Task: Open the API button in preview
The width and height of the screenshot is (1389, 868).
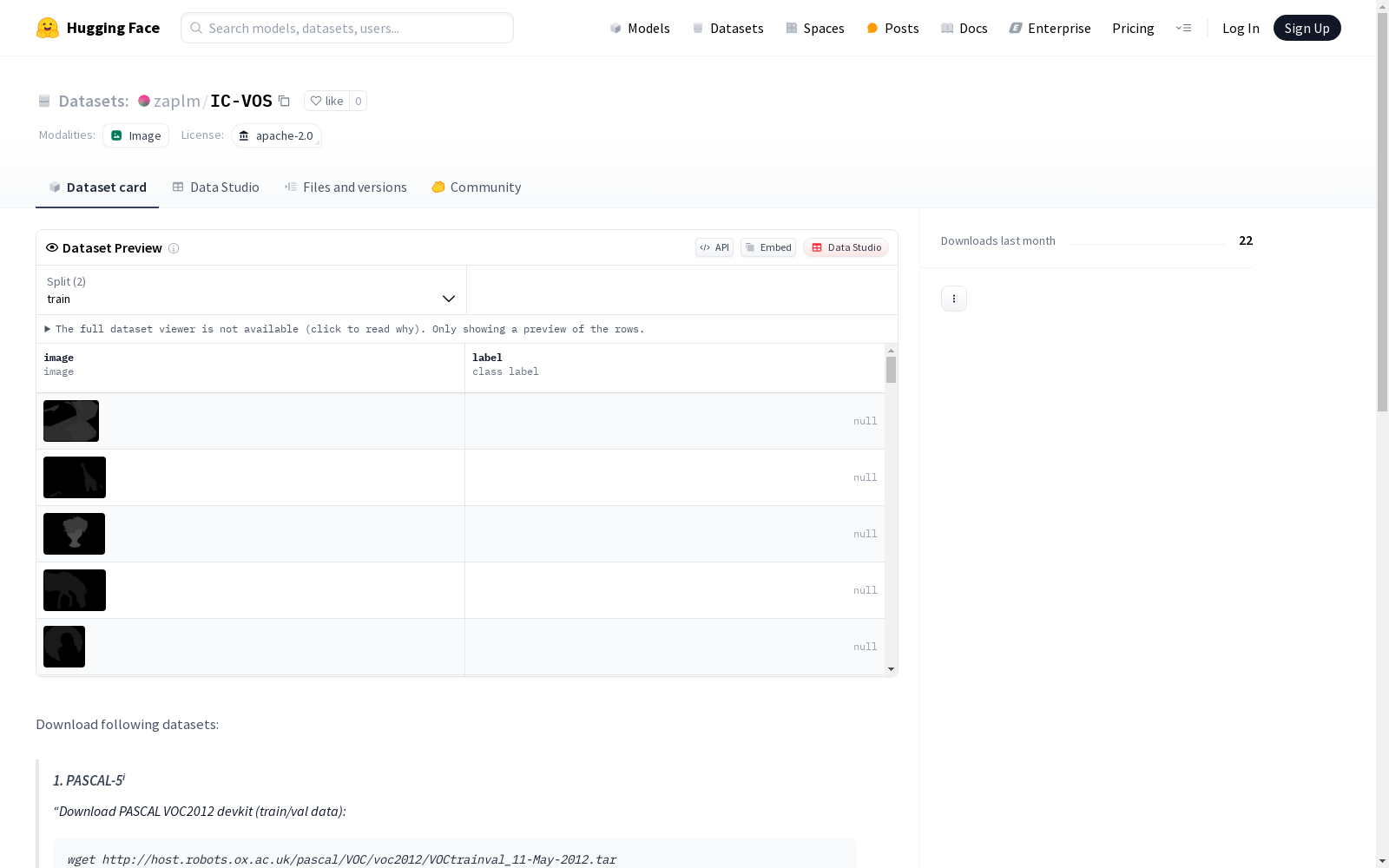Action: click(714, 247)
